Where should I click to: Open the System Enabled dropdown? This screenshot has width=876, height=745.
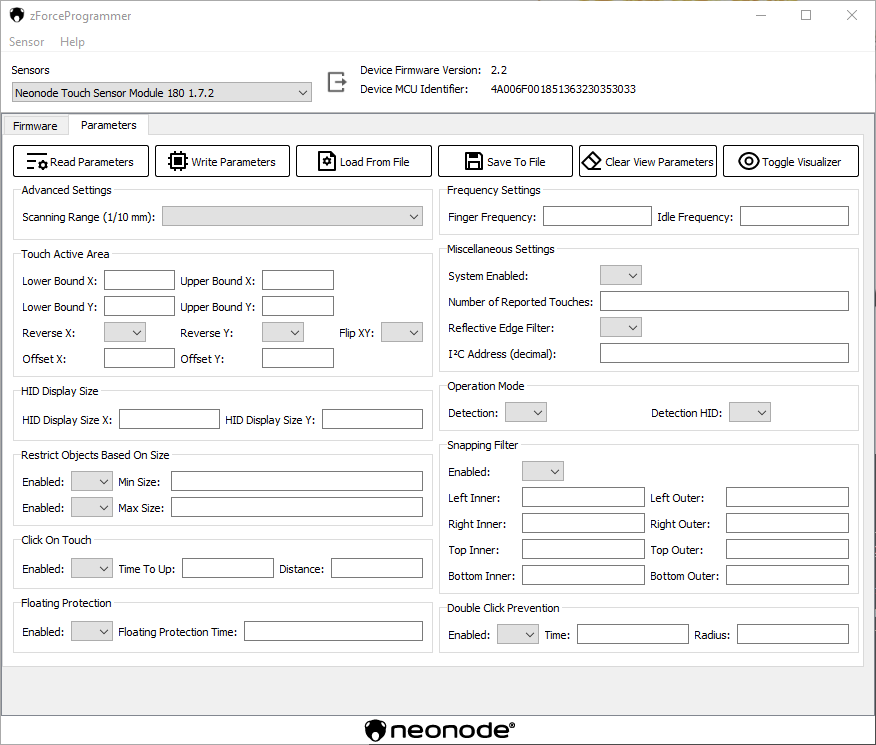point(620,276)
